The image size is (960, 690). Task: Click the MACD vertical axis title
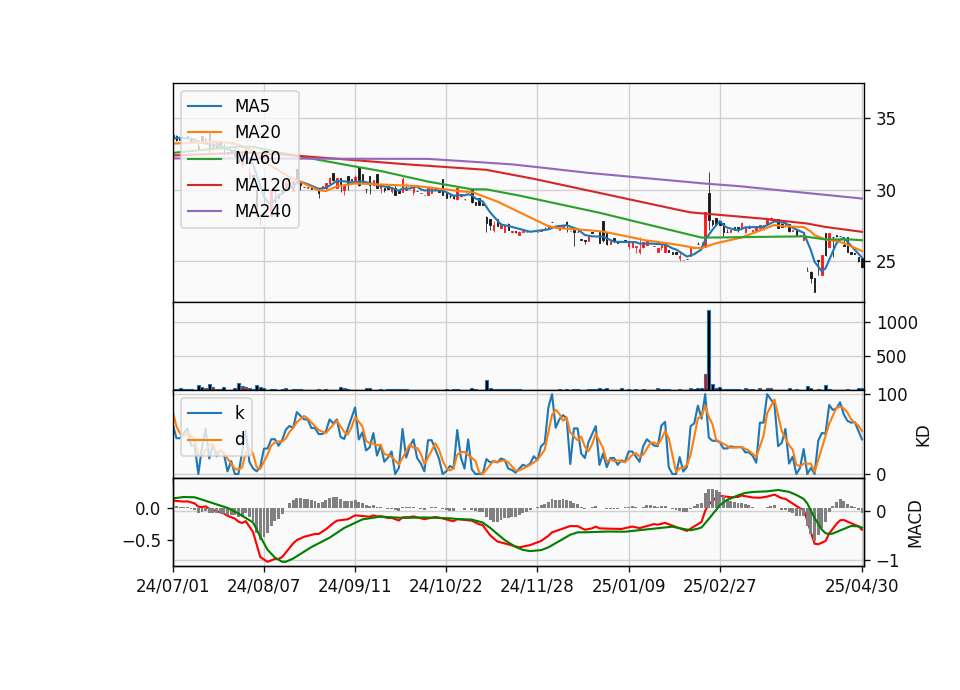click(915, 525)
